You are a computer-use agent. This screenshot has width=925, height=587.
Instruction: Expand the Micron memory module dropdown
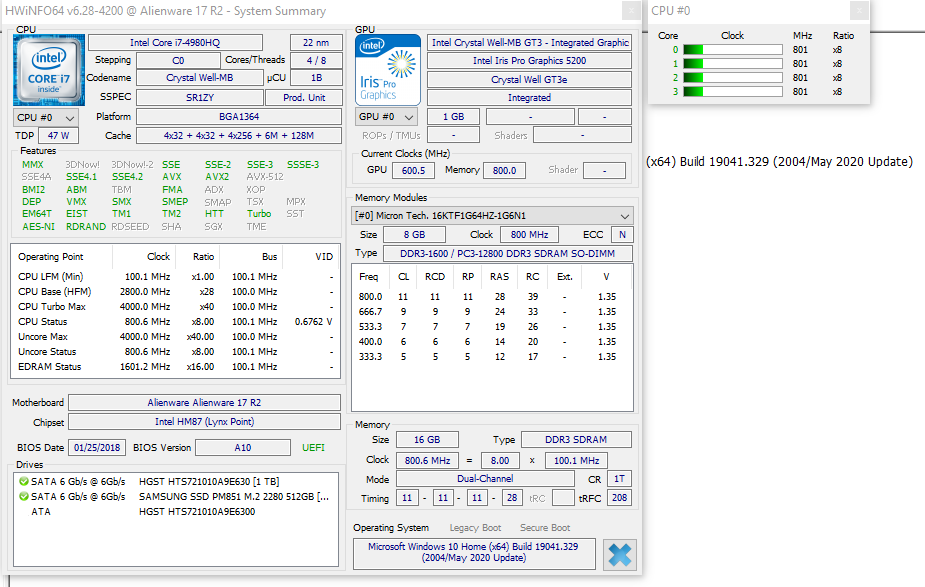pos(493,216)
